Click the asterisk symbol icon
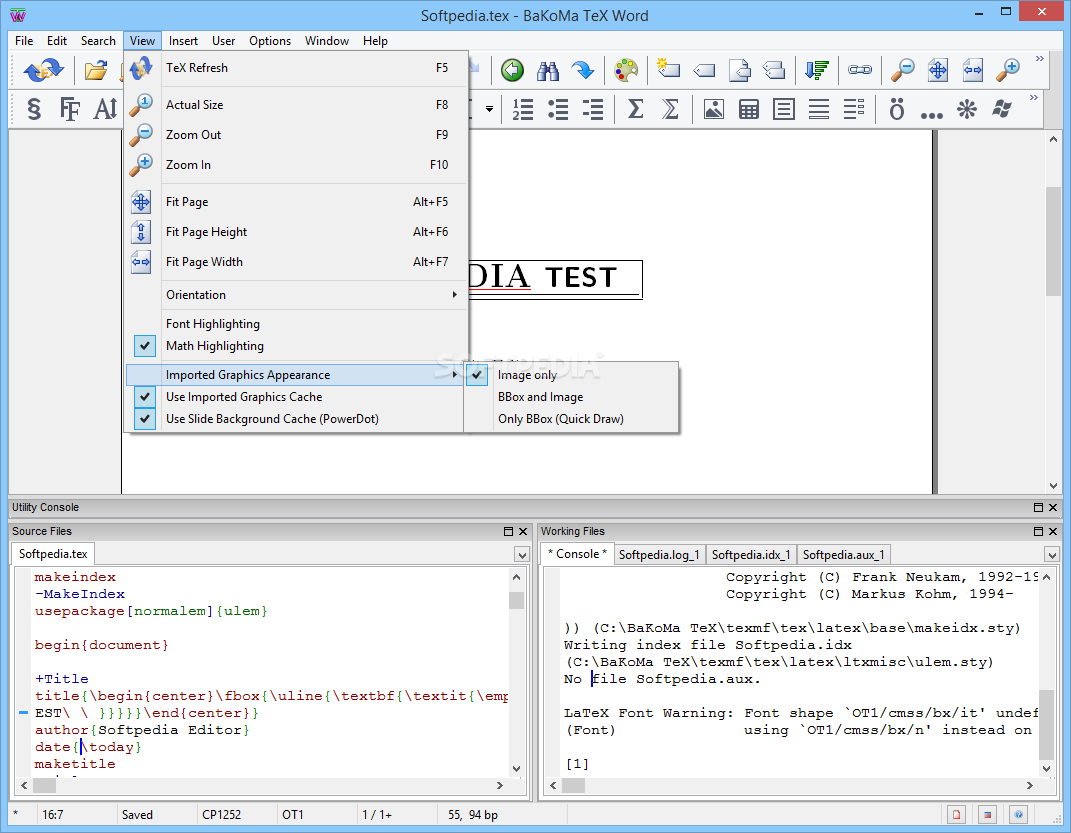This screenshot has height=833, width=1071. tap(966, 109)
